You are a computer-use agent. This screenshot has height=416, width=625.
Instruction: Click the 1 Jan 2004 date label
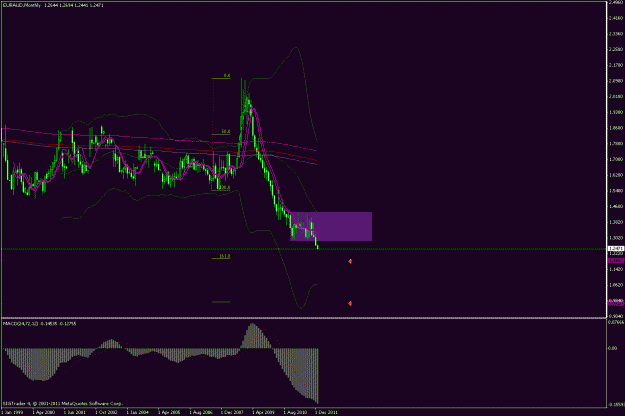click(138, 412)
